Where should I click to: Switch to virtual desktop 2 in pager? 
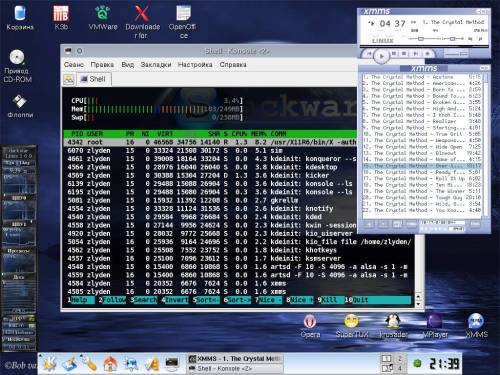pos(399,359)
